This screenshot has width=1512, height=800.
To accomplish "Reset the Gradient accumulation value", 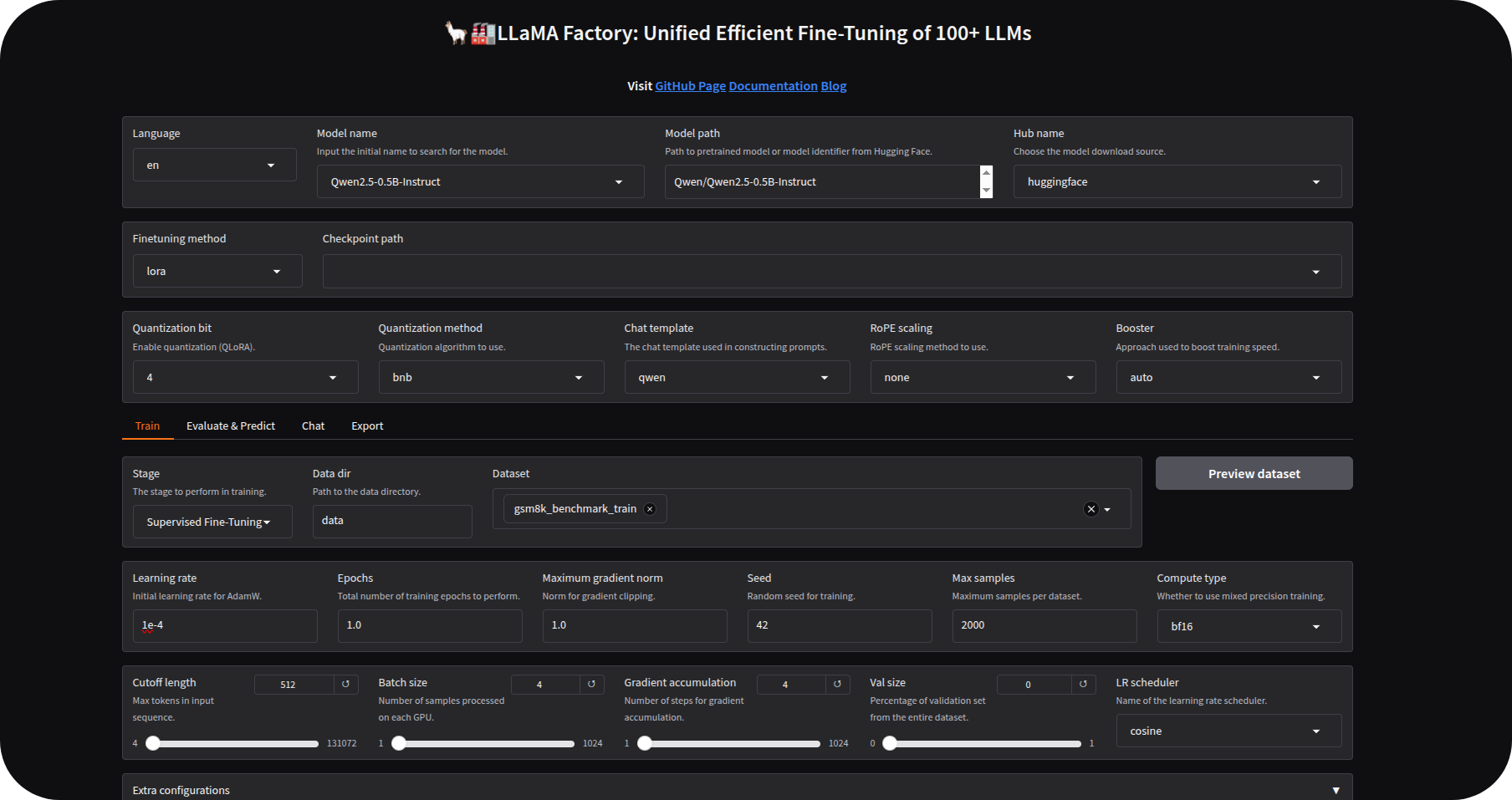I will [838, 684].
